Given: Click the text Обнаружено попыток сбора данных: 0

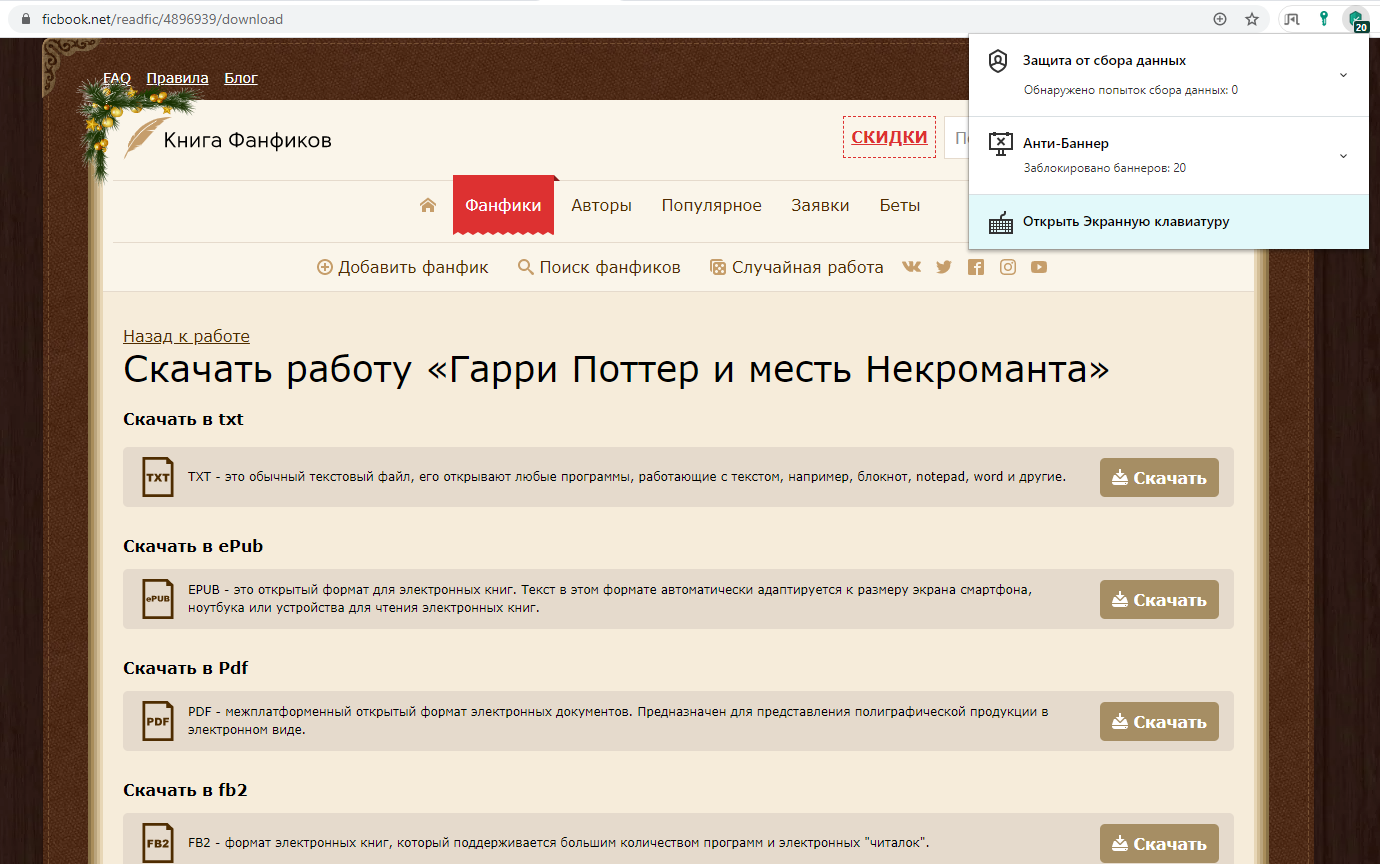Looking at the screenshot, I should [x=1131, y=90].
